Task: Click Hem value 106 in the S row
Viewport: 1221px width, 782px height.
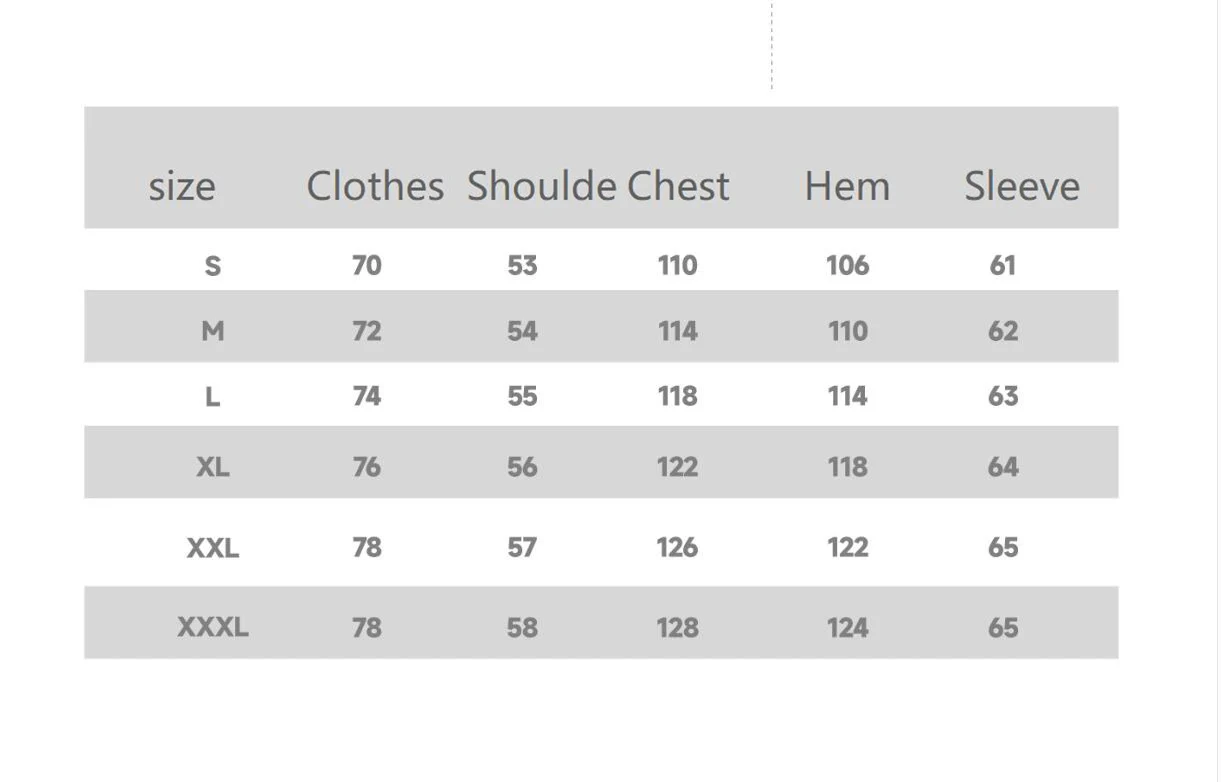Action: coord(847,266)
